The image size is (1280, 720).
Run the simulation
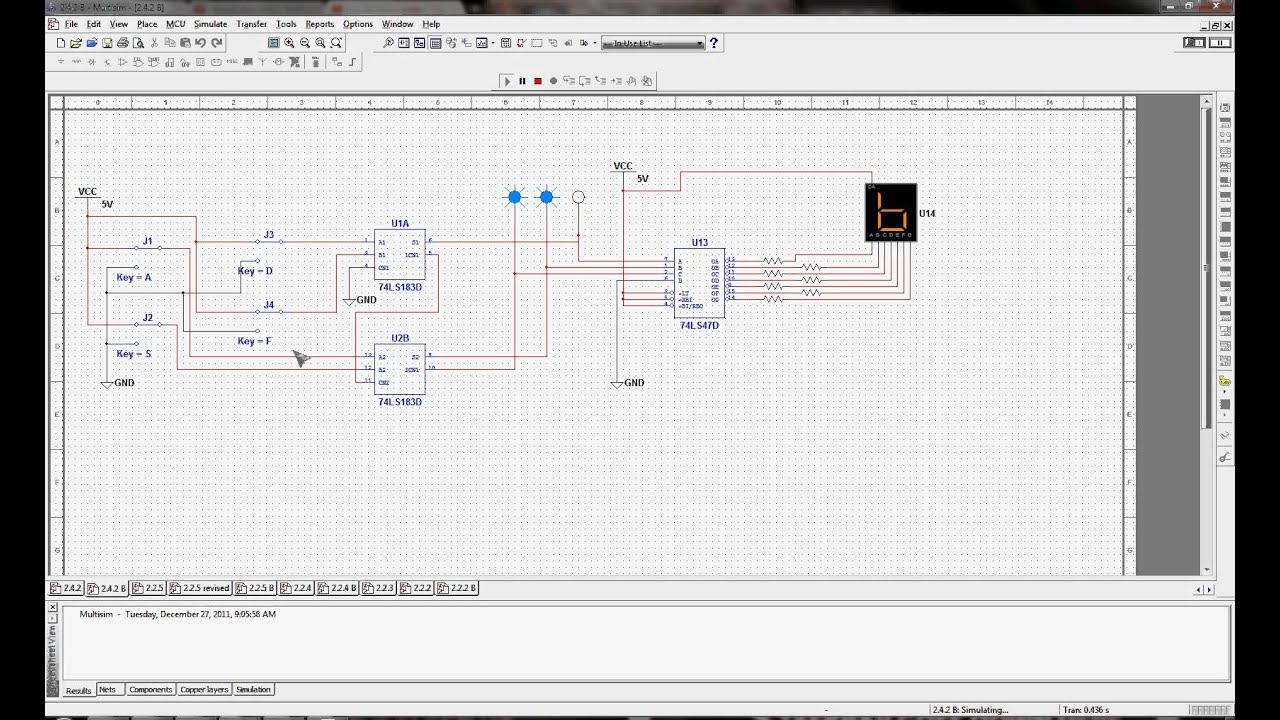click(x=507, y=81)
